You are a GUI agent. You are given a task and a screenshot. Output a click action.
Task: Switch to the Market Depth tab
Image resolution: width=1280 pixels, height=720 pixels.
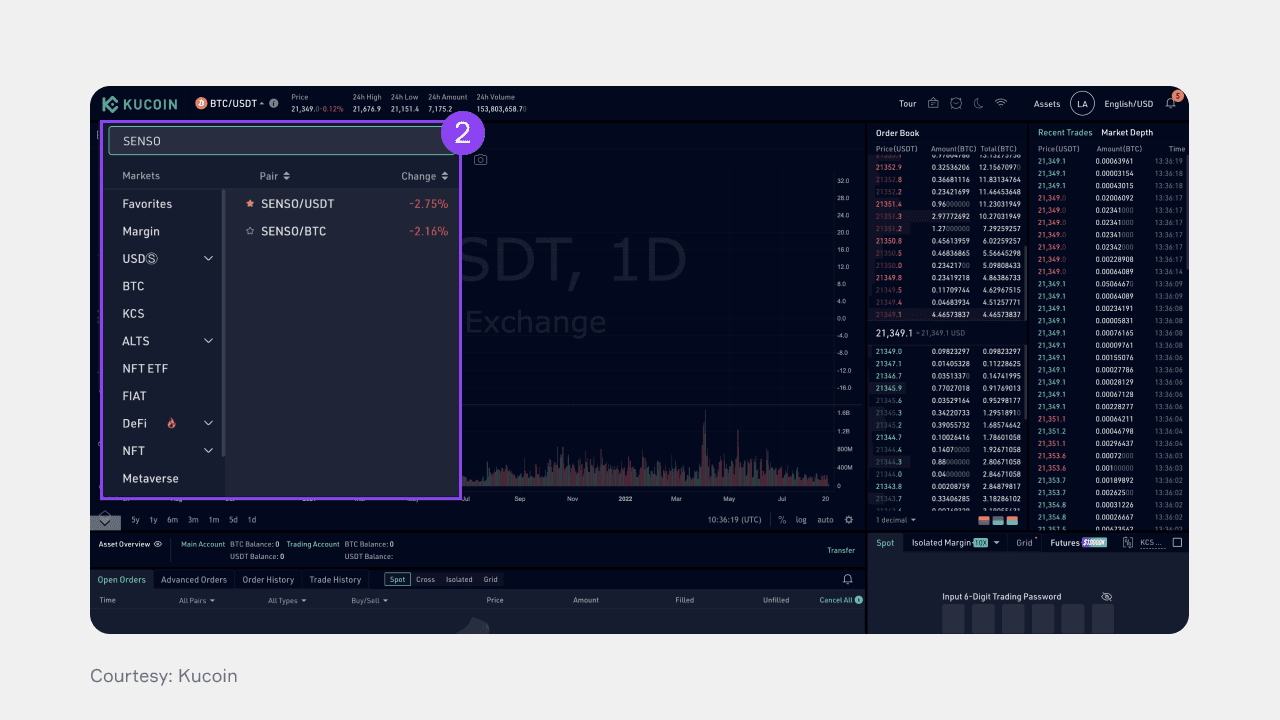coord(1127,133)
